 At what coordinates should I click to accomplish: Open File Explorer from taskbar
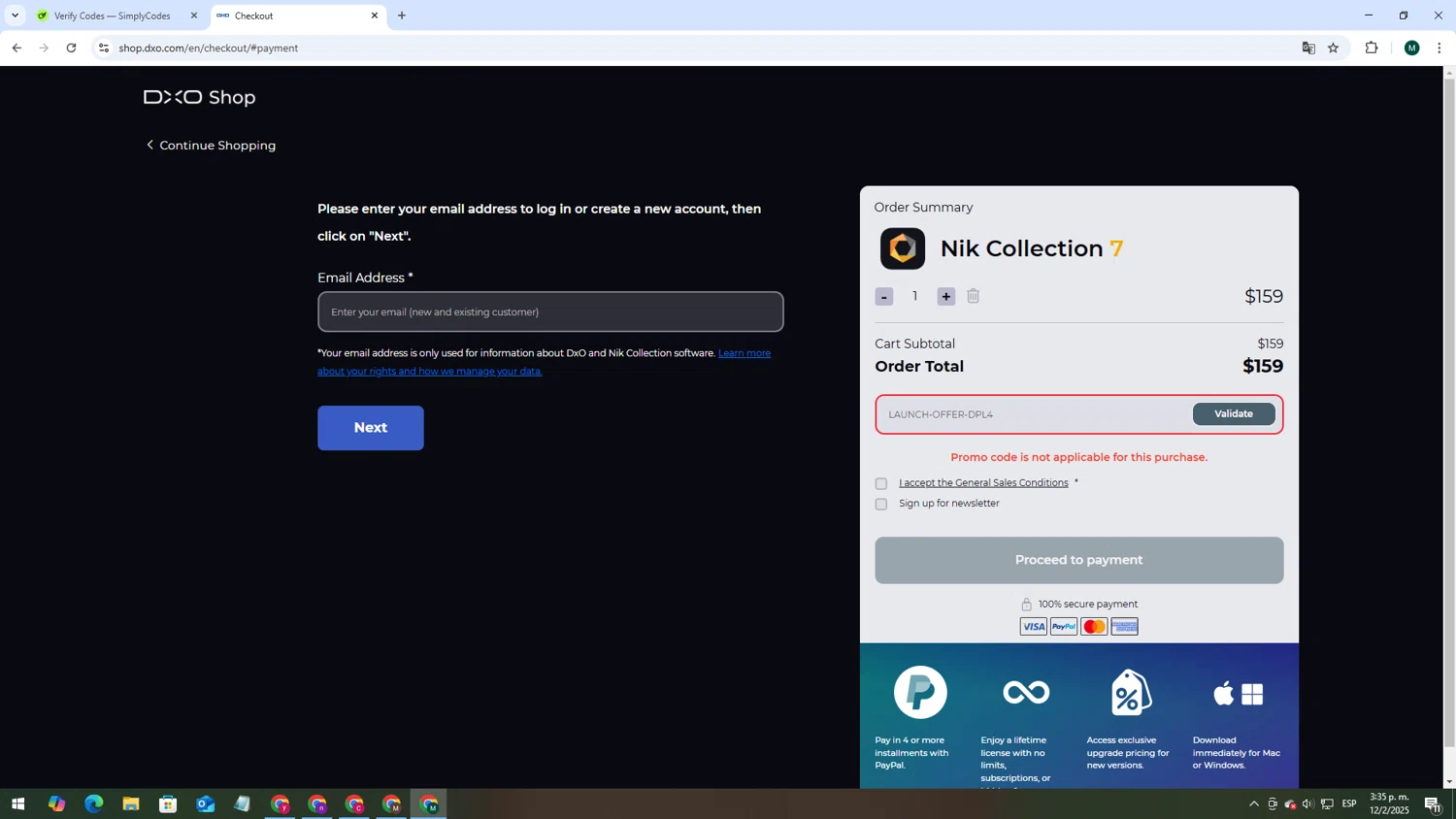coord(130,803)
